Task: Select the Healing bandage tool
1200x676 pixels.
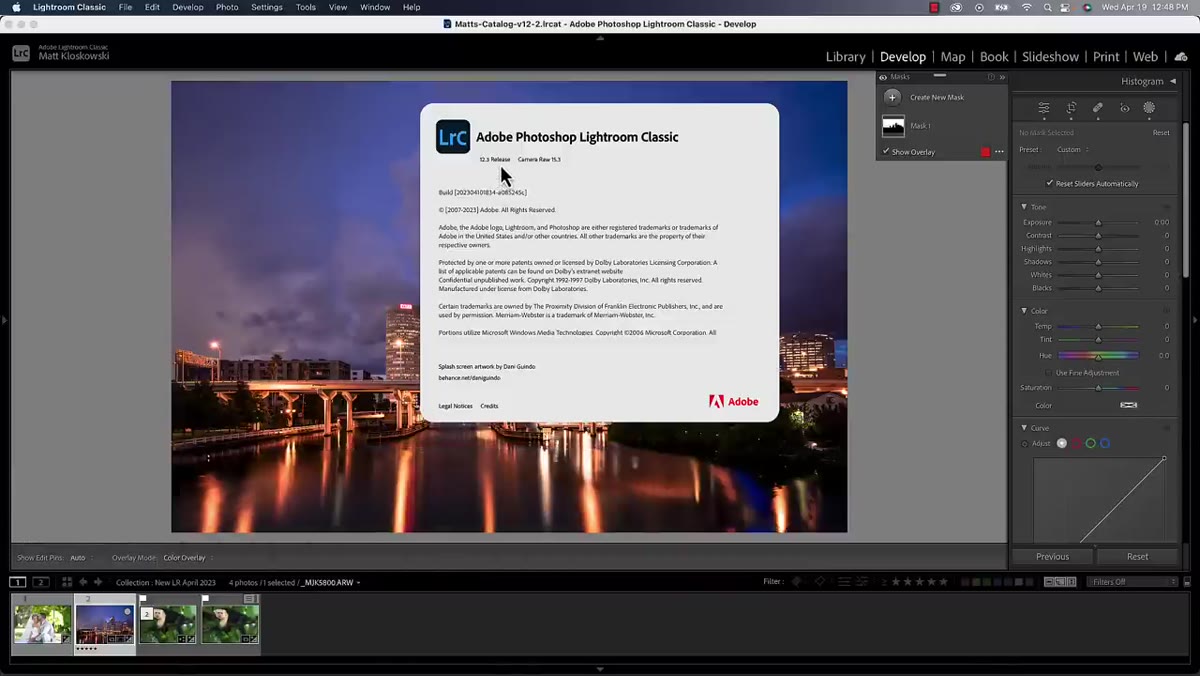Action: tap(1098, 108)
